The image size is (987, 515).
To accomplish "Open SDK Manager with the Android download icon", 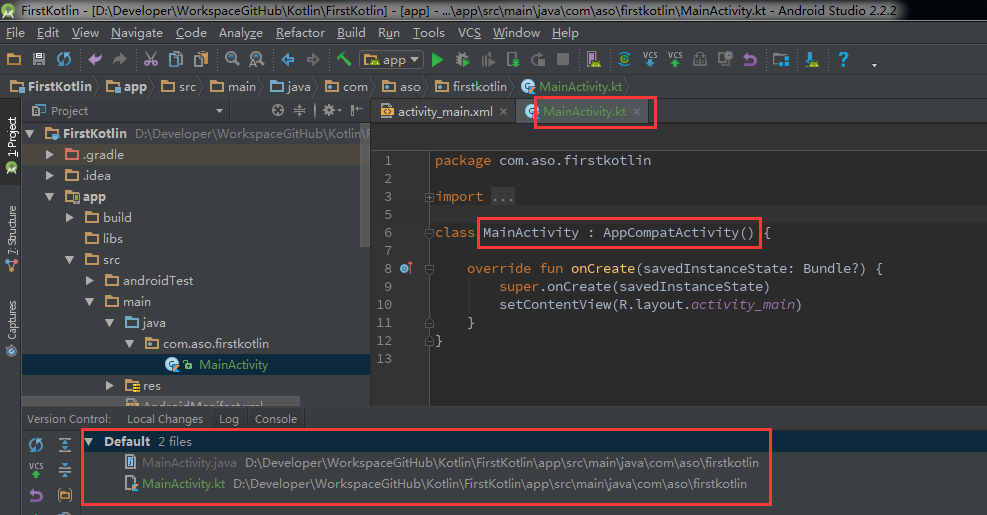I will coord(812,60).
